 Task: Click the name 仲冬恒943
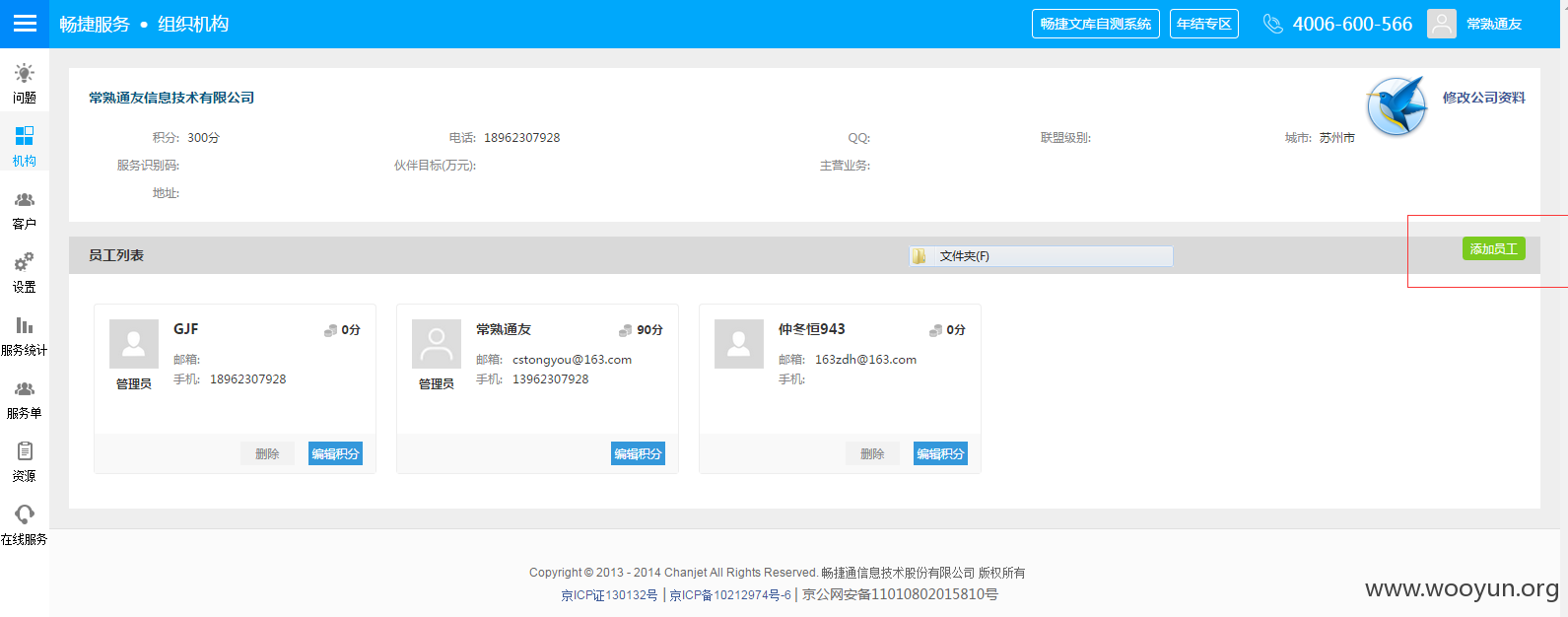[x=812, y=329]
